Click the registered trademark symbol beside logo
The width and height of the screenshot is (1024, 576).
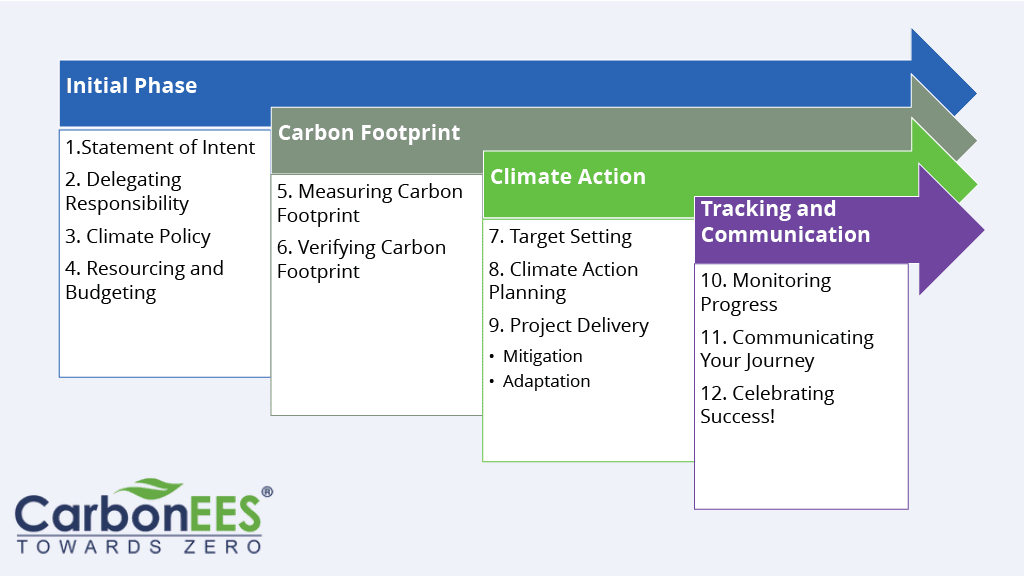267,492
